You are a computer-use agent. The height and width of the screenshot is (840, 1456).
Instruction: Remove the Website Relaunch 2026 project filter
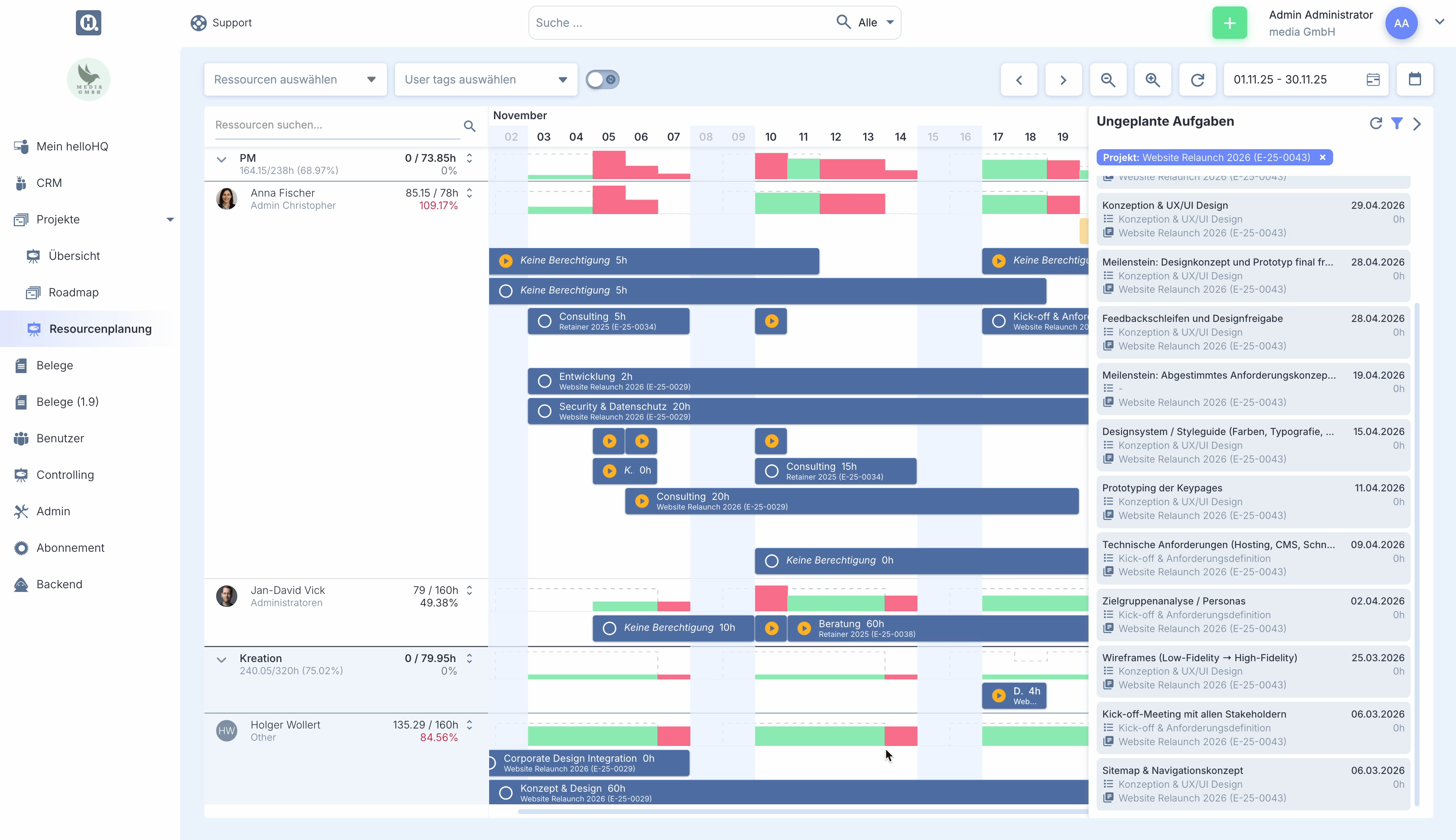point(1322,157)
